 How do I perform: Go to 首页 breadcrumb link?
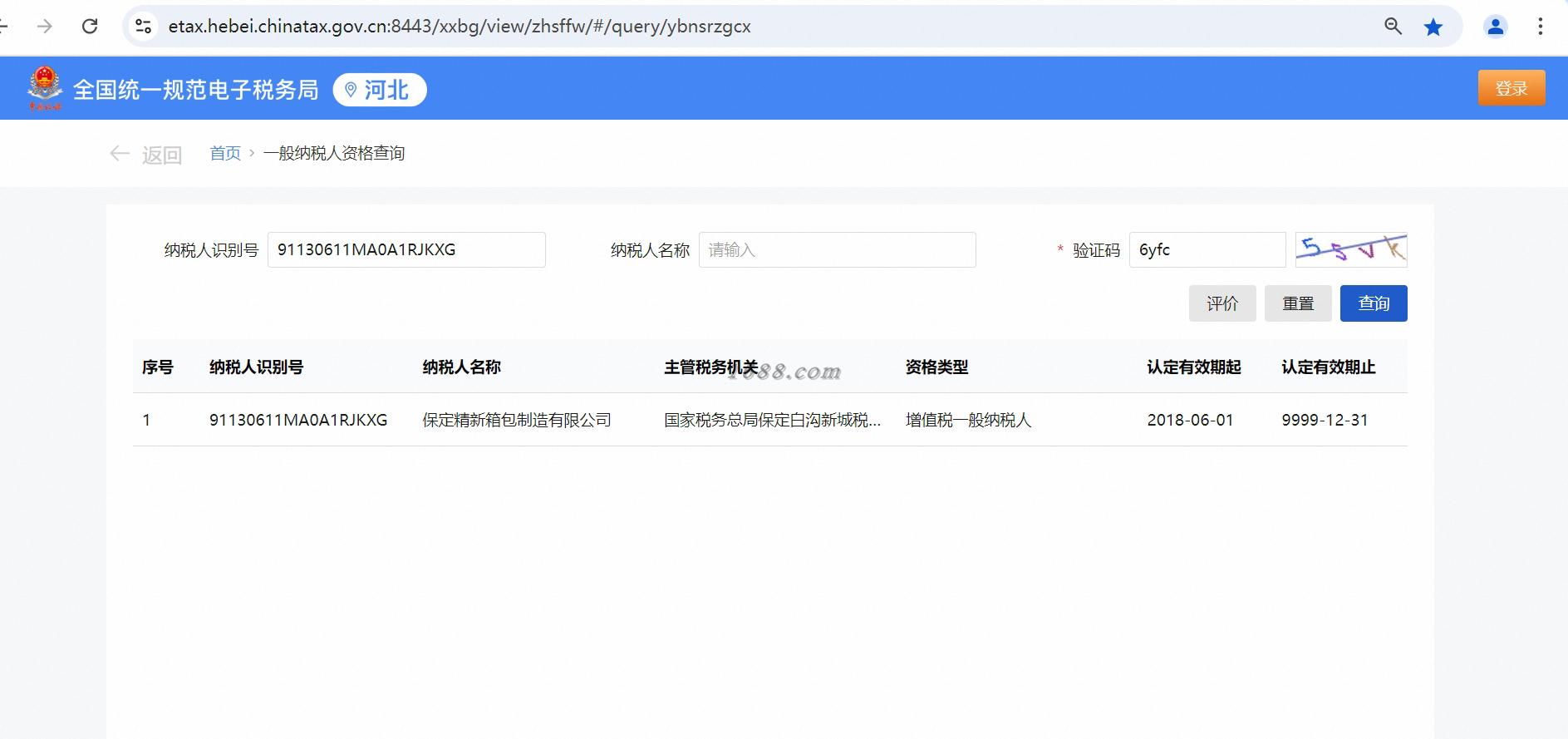tap(225, 153)
